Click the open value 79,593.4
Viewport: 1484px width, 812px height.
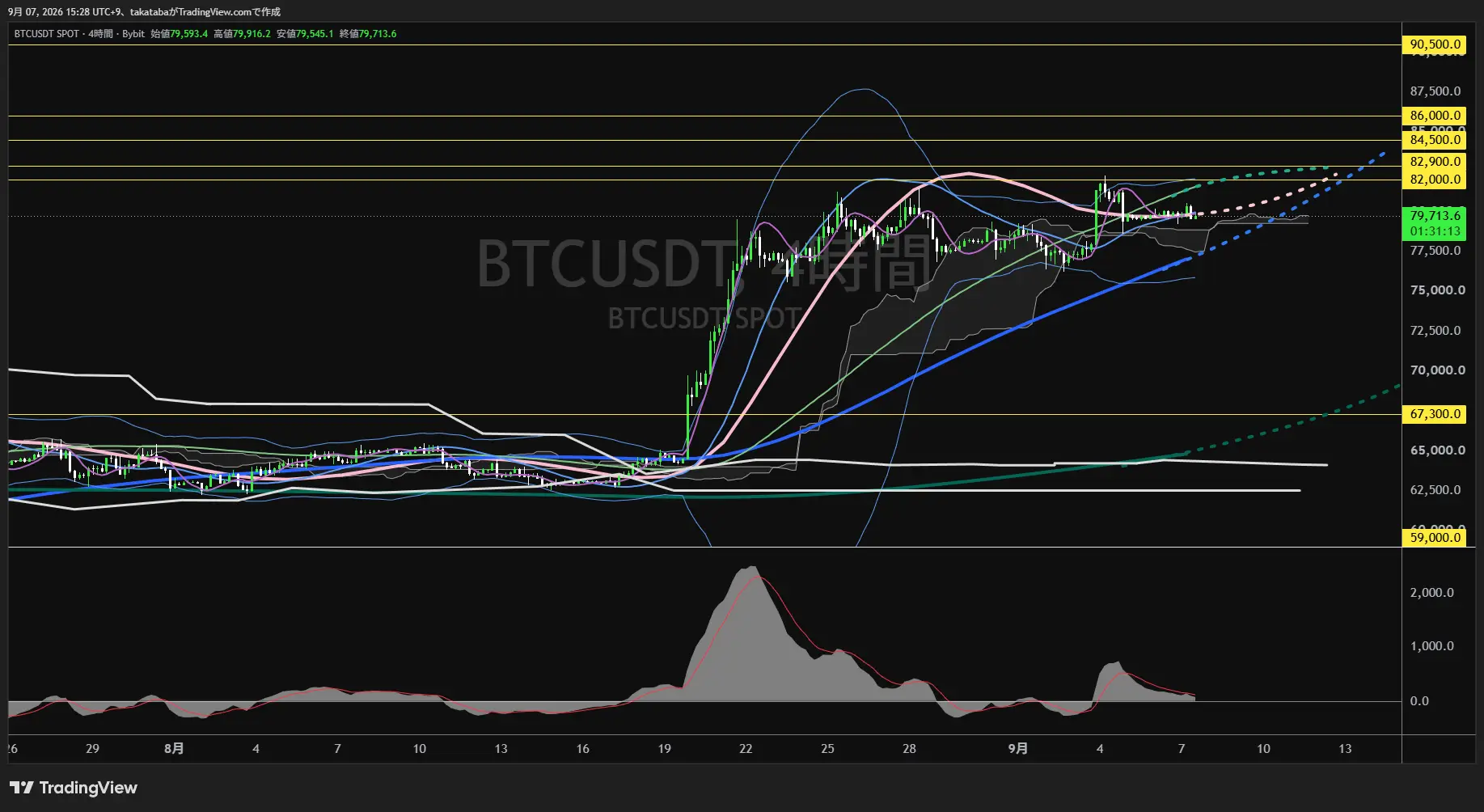[188, 34]
